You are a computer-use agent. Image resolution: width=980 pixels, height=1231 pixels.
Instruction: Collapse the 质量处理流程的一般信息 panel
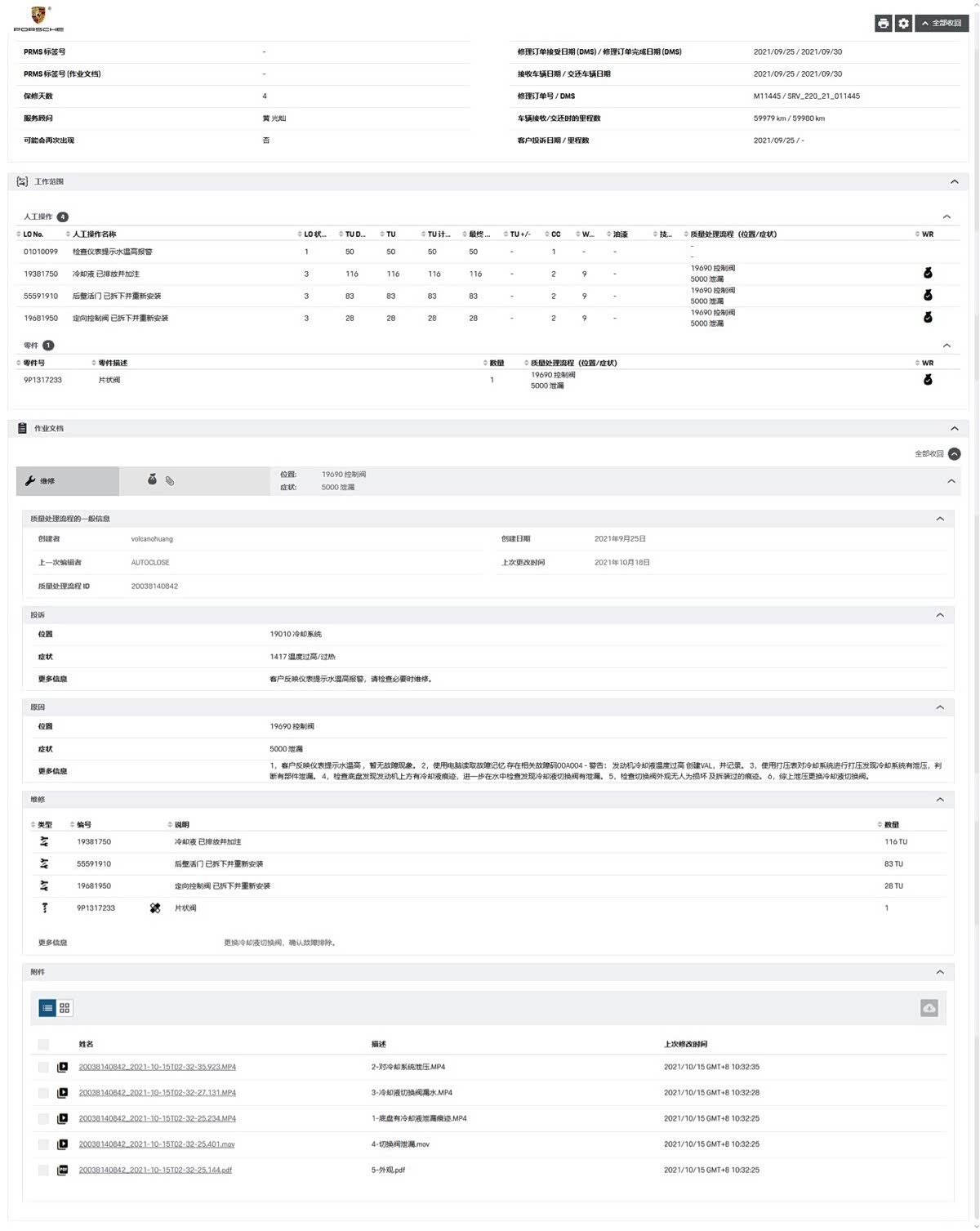940,519
